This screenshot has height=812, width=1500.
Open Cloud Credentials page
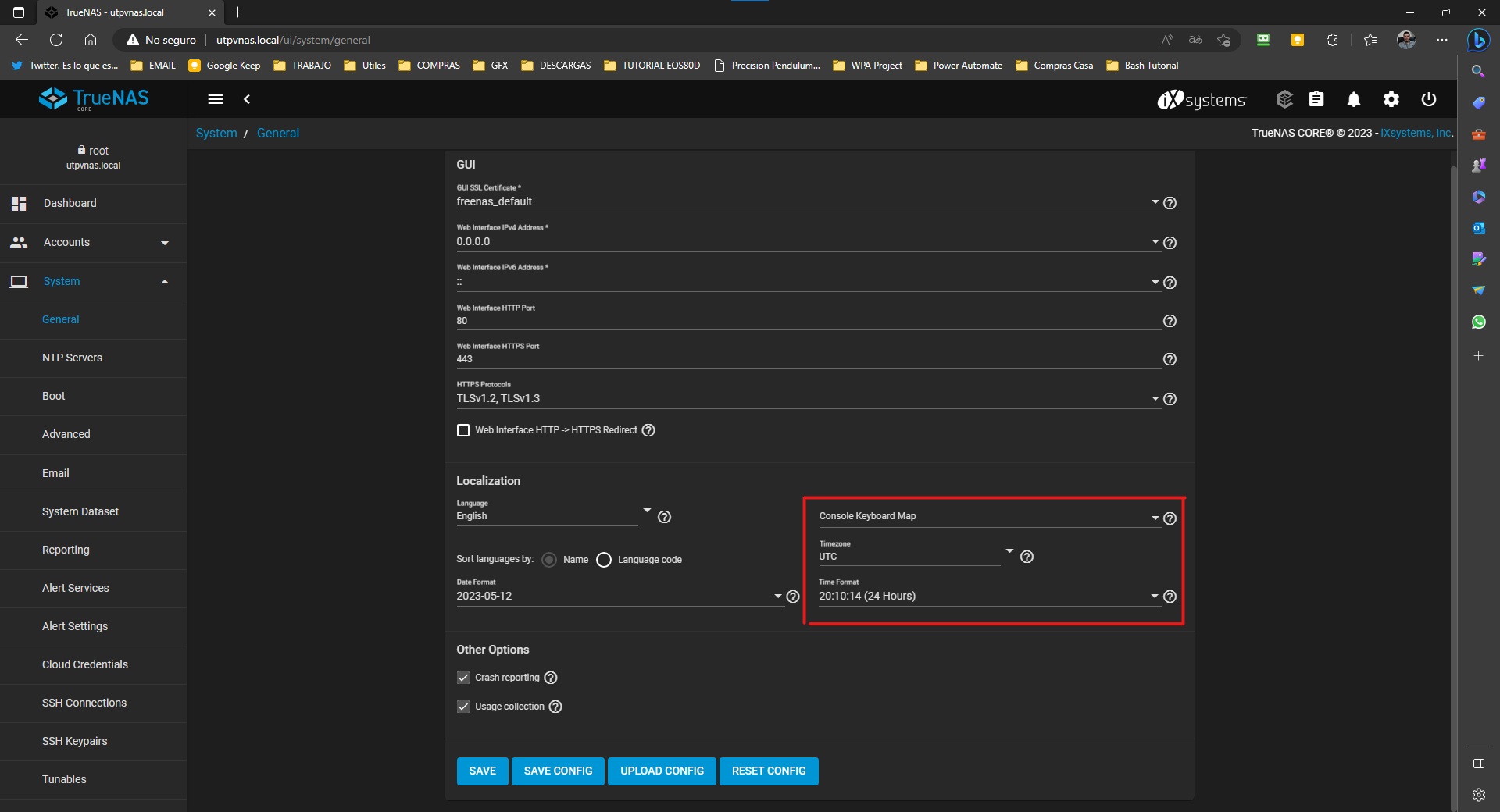[94, 664]
